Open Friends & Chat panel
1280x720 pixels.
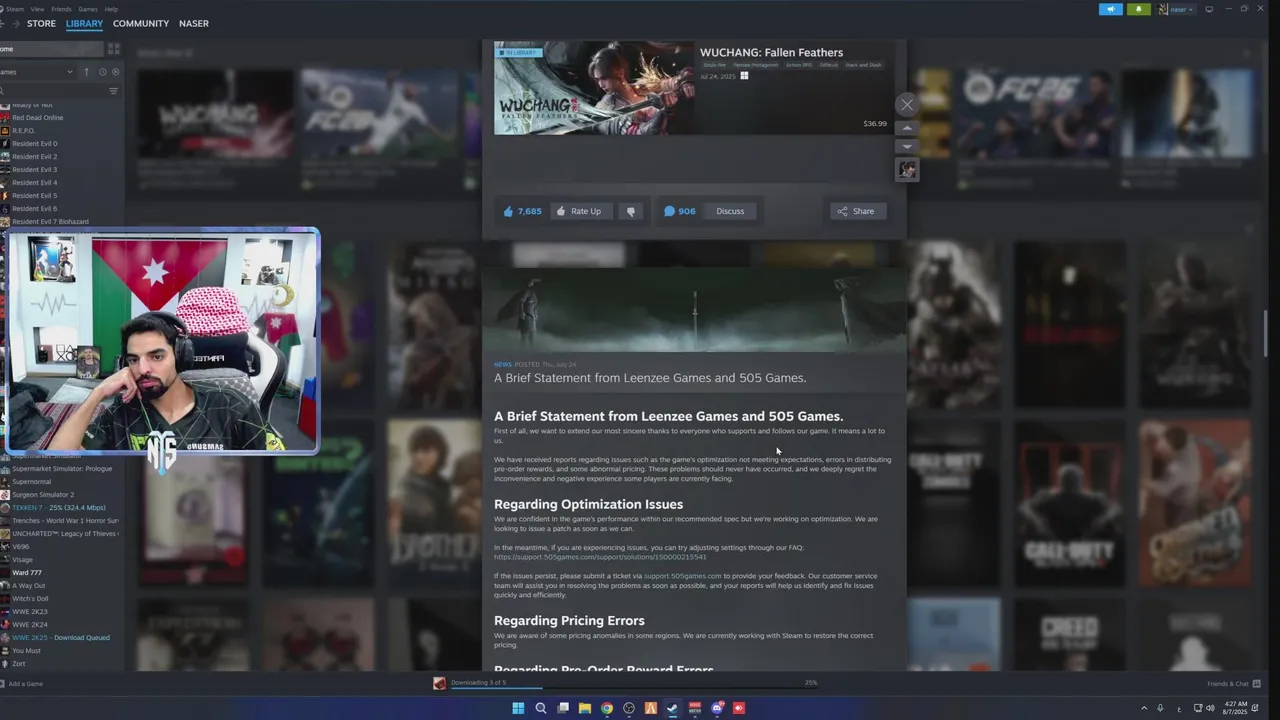click(1233, 684)
